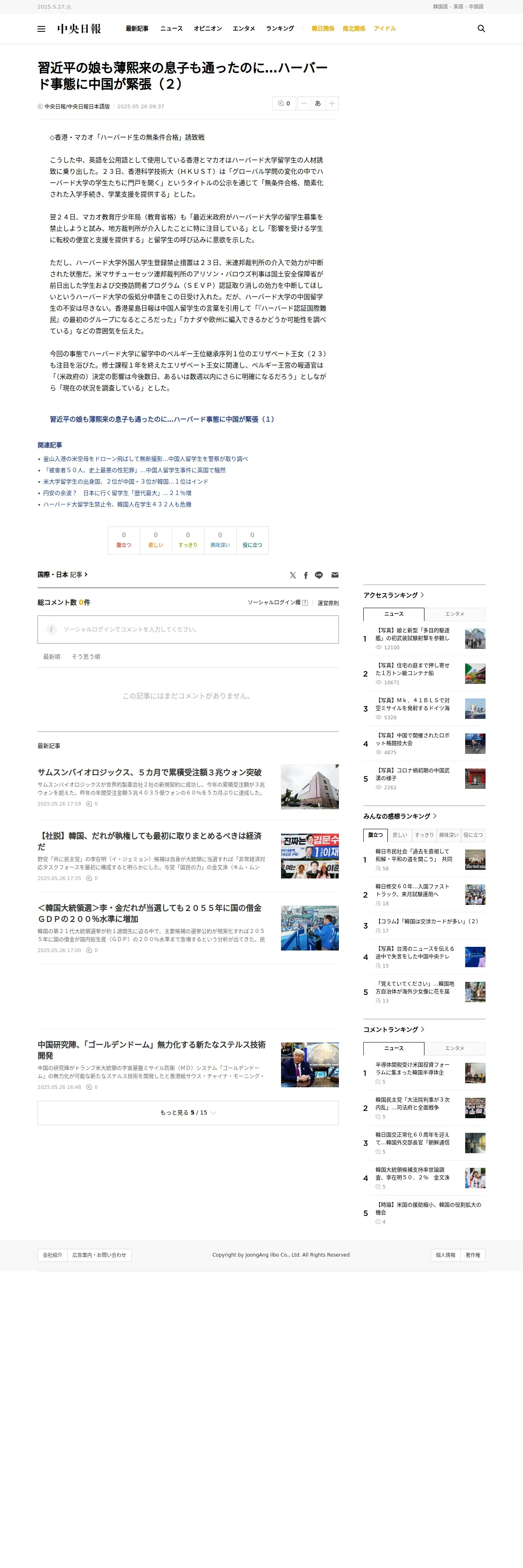Open ranked article 半導体関税受け米国投資フォーラム

point(412,1069)
